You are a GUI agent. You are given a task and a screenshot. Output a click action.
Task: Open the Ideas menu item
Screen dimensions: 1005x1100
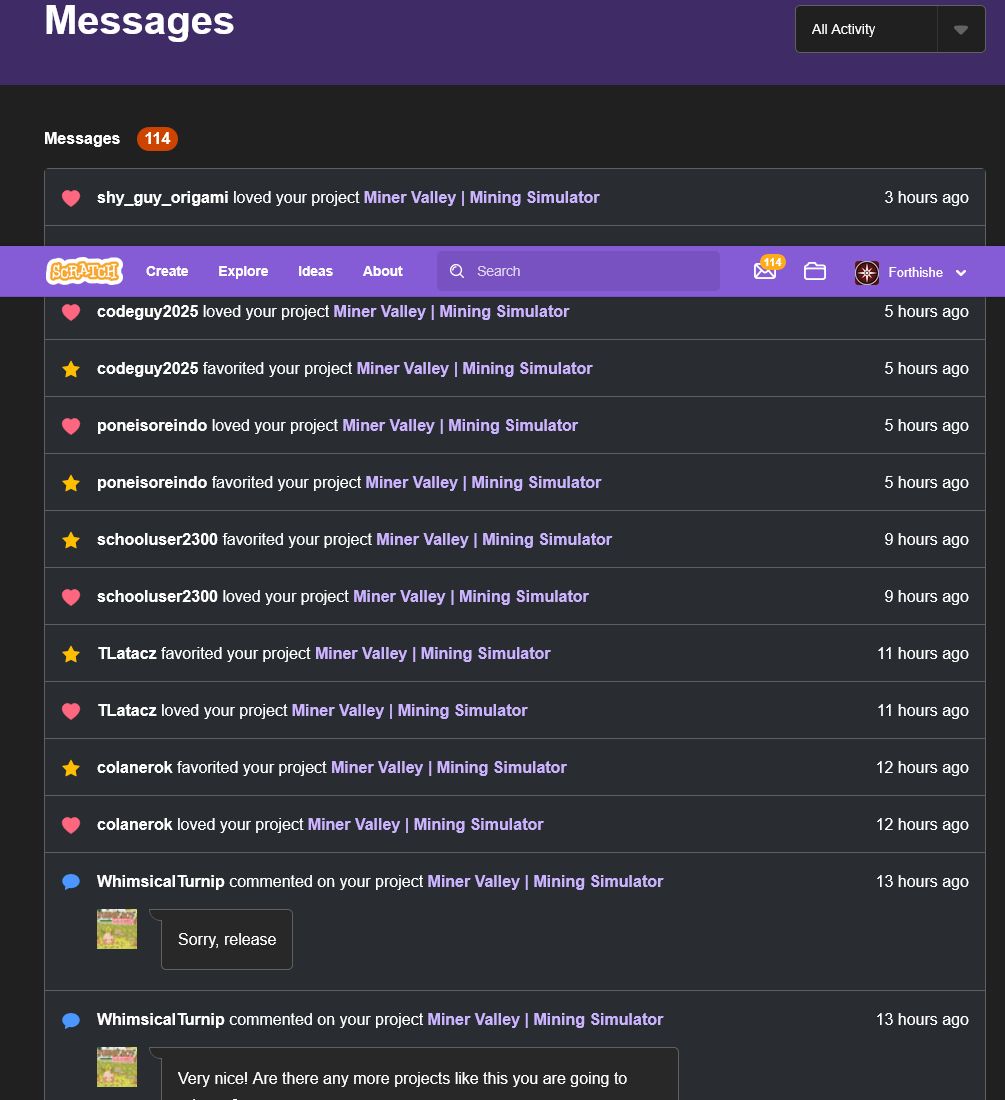(x=315, y=271)
